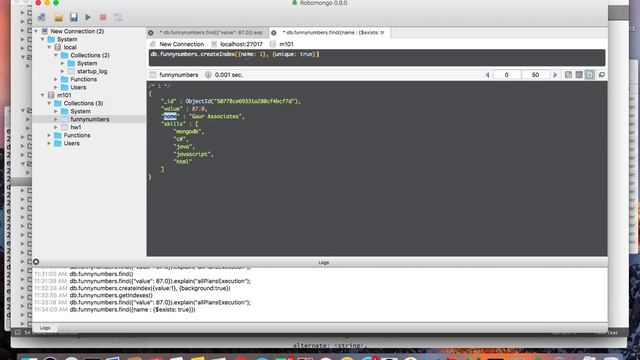Click the rotate orientation toolbar icon
This screenshot has height=360, width=640.
[118, 17]
